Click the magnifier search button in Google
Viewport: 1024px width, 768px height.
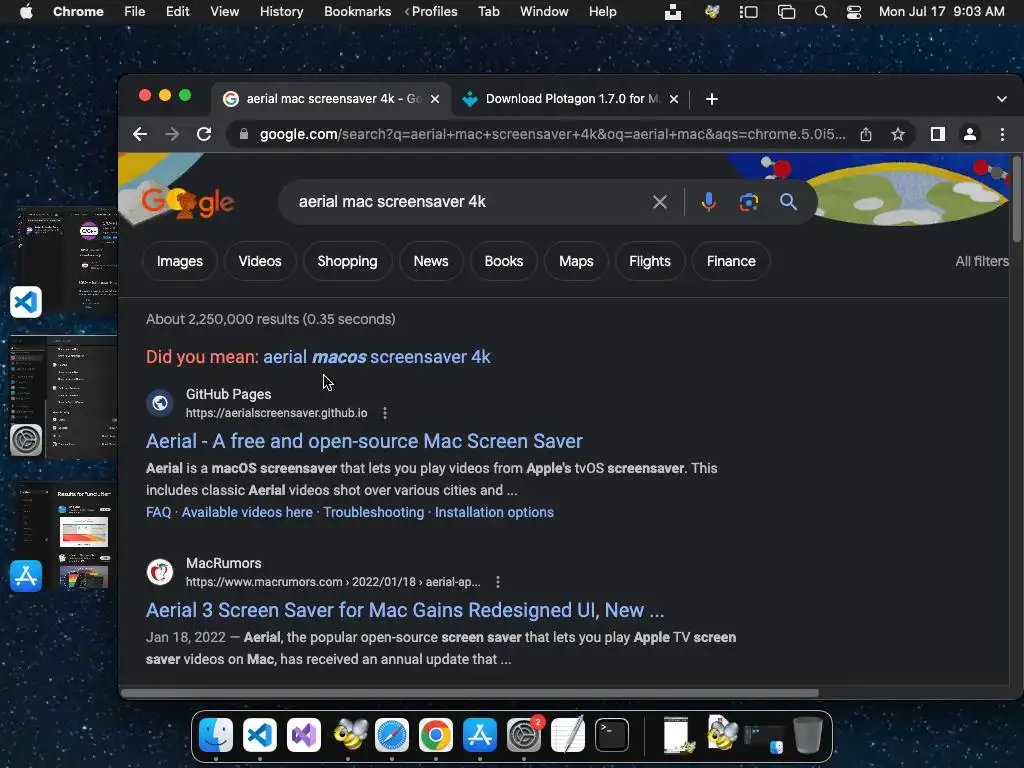pyautogui.click(x=788, y=202)
